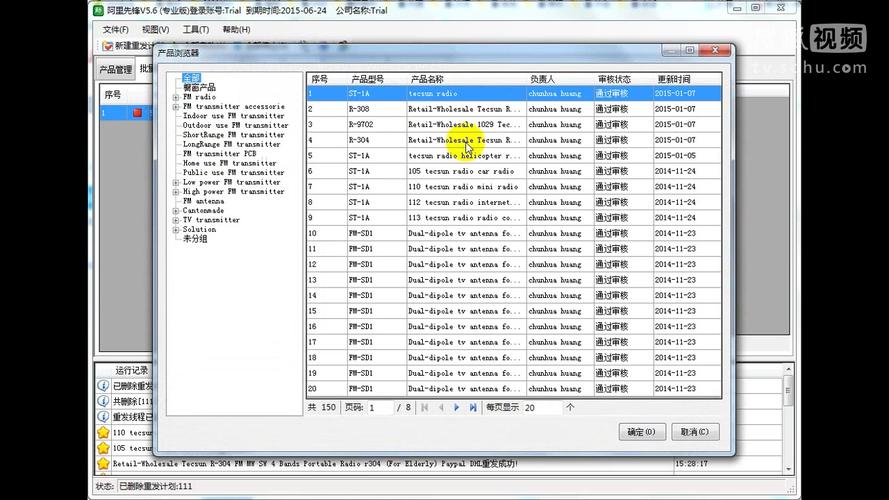Click the page number input field
Screen dimensions: 889x500
379,408
